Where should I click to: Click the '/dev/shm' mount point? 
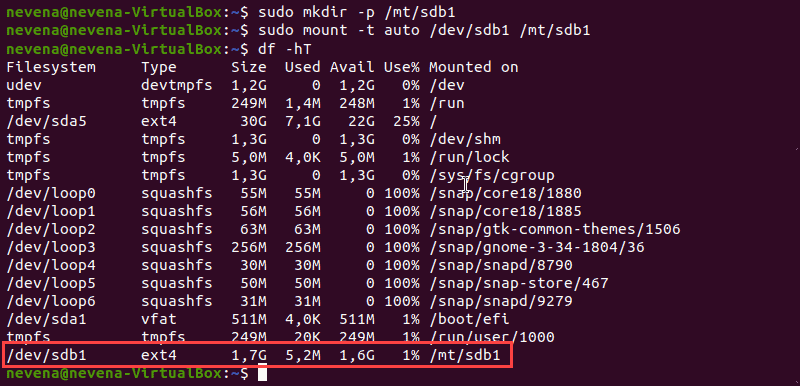pyautogui.click(x=465, y=139)
